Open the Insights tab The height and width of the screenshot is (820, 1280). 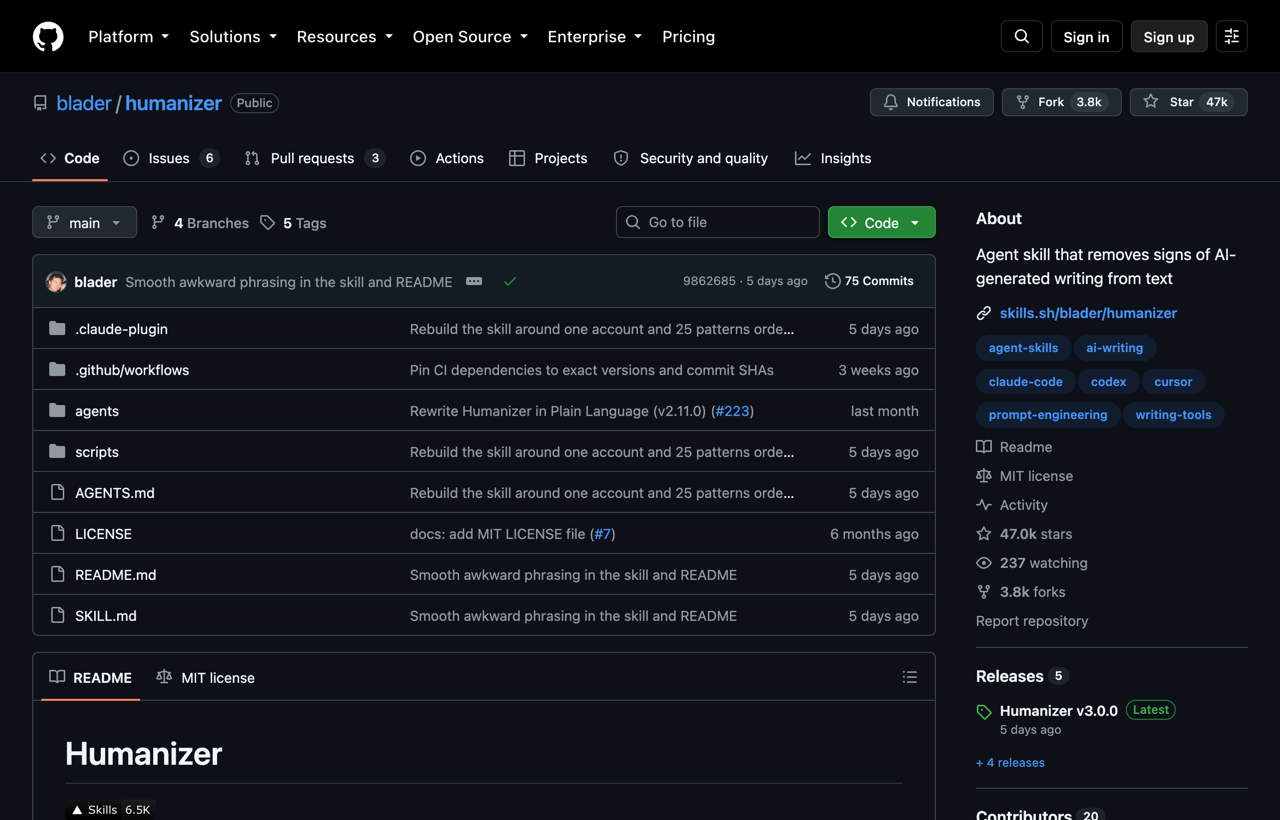(833, 158)
